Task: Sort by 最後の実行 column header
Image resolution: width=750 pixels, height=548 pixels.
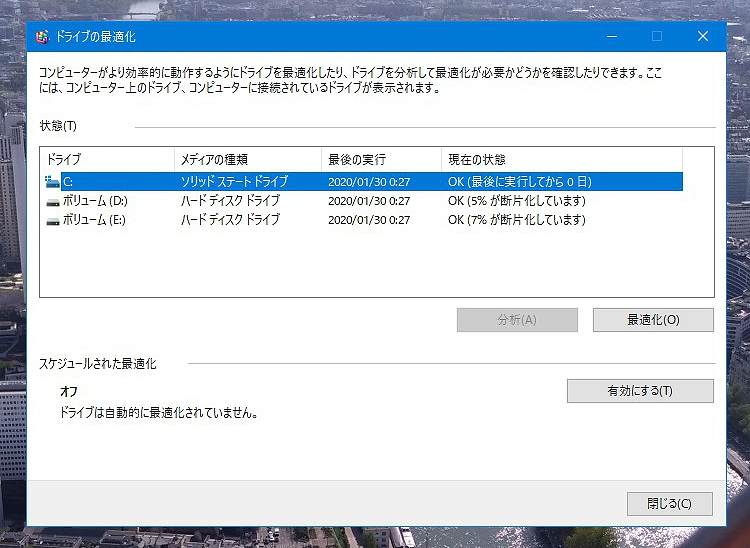Action: [x=381, y=159]
